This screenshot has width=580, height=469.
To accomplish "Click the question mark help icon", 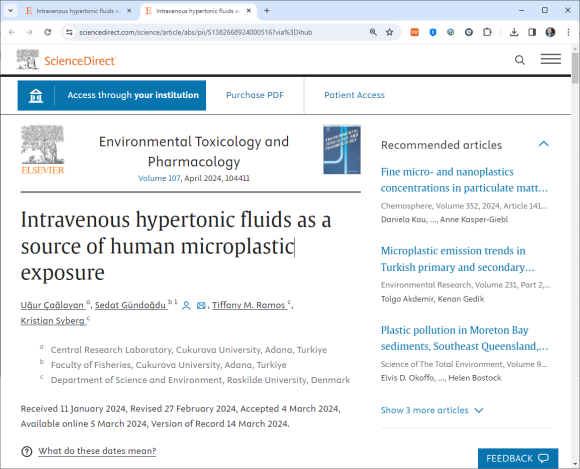I will [x=27, y=451].
